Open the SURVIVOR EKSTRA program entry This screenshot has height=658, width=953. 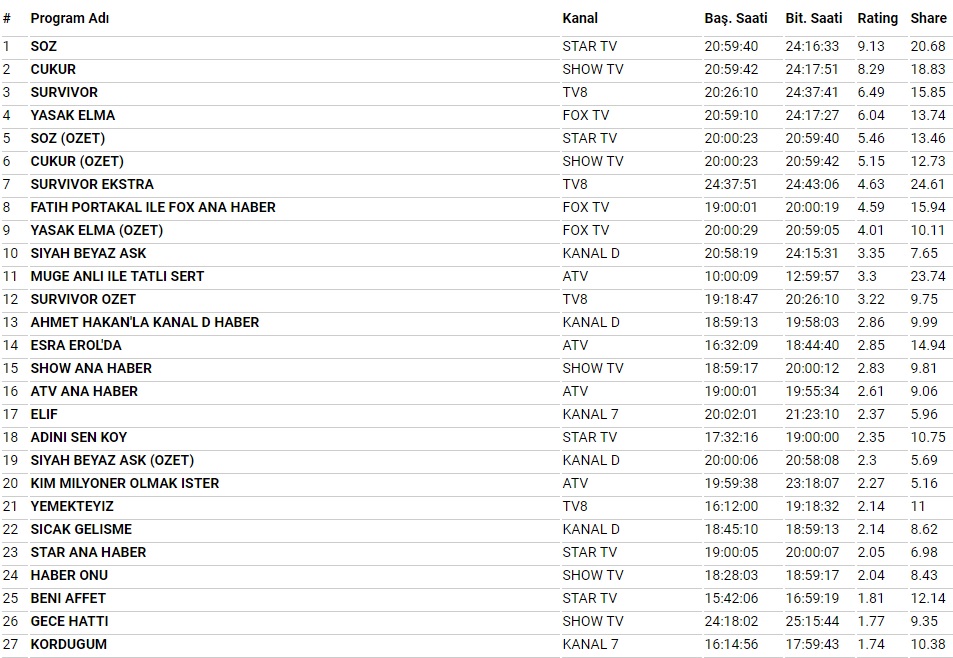[92, 184]
